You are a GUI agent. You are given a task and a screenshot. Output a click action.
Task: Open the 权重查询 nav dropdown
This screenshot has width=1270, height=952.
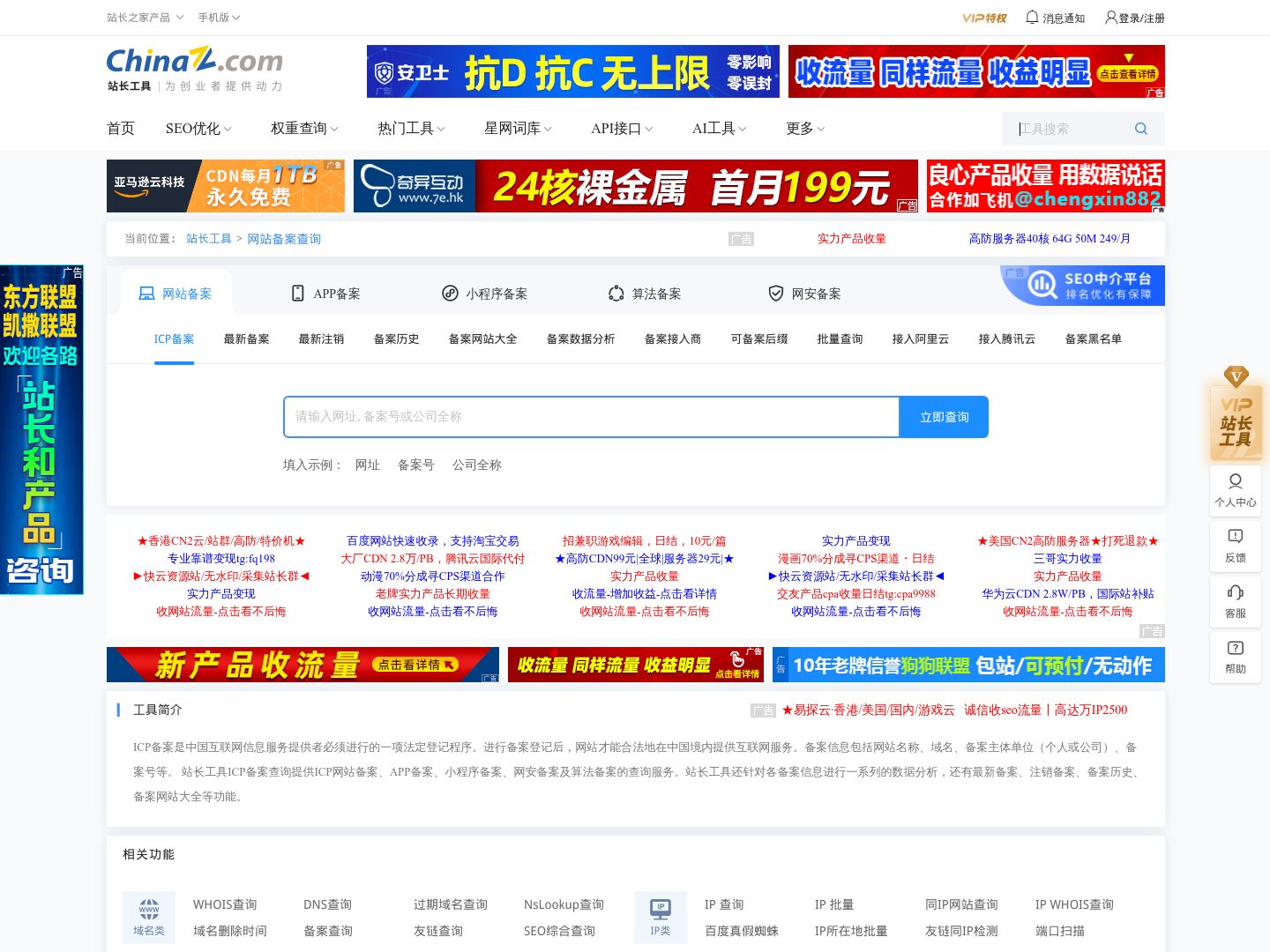(304, 129)
